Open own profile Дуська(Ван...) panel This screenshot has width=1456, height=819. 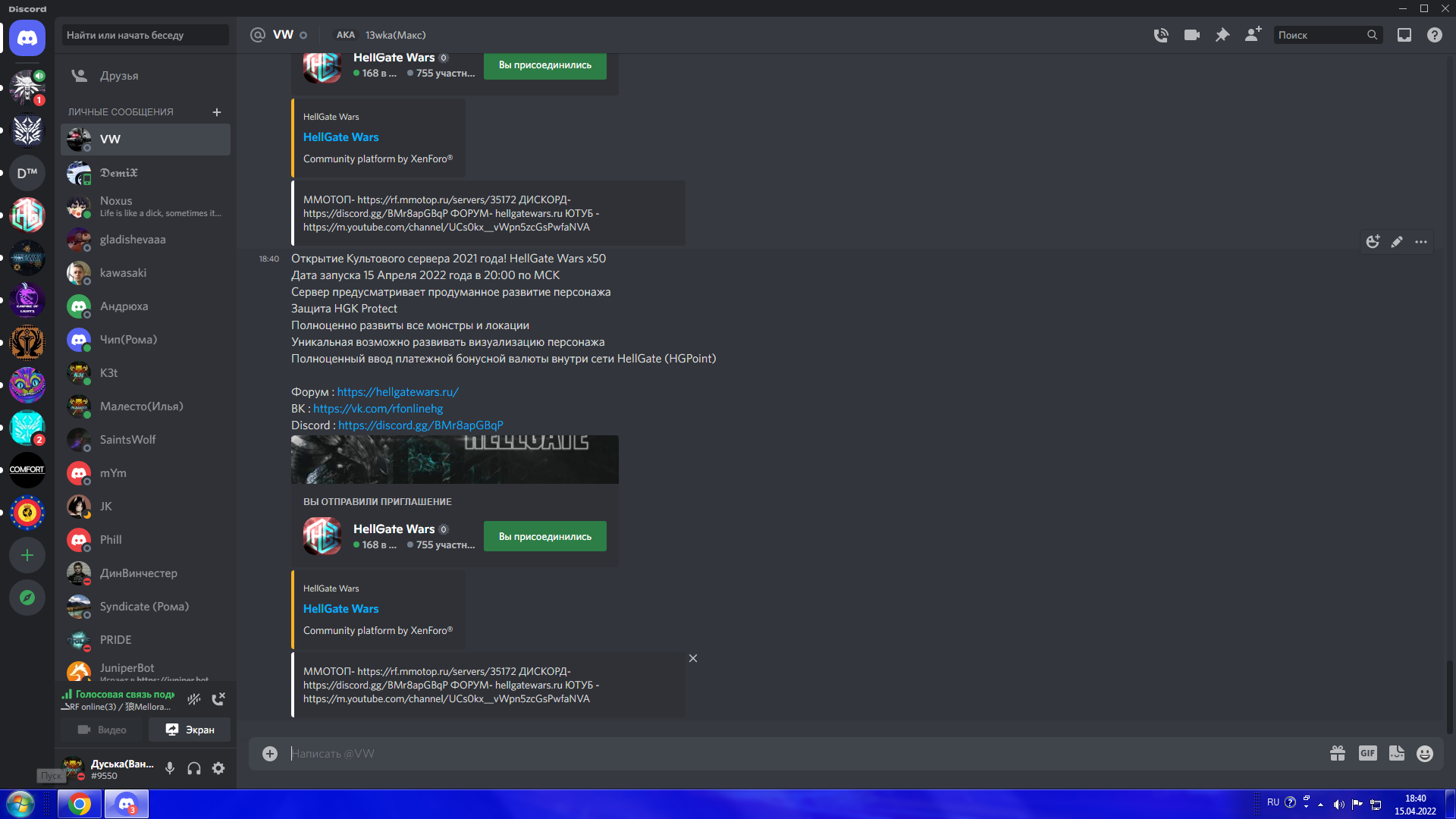pos(108,768)
